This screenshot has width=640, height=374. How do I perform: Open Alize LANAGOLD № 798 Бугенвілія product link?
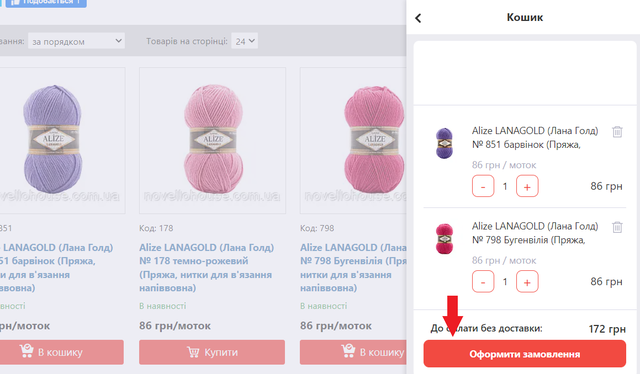(x=353, y=267)
